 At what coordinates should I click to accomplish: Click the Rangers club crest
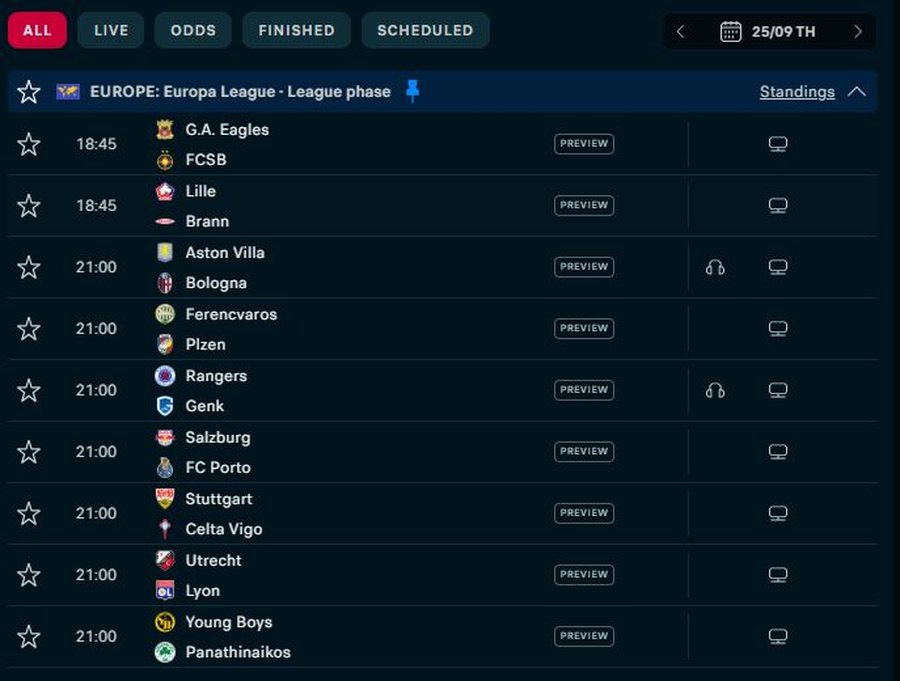[x=165, y=376]
